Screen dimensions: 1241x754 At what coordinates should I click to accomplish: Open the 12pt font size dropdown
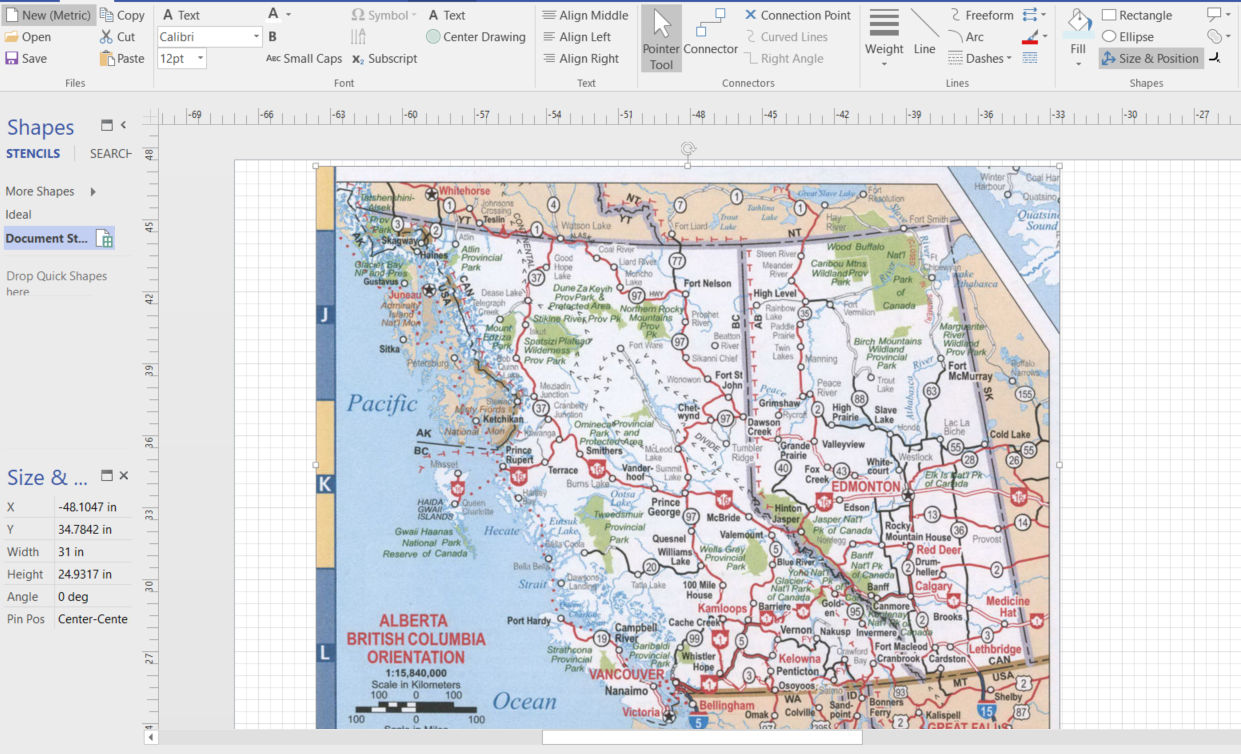point(201,59)
